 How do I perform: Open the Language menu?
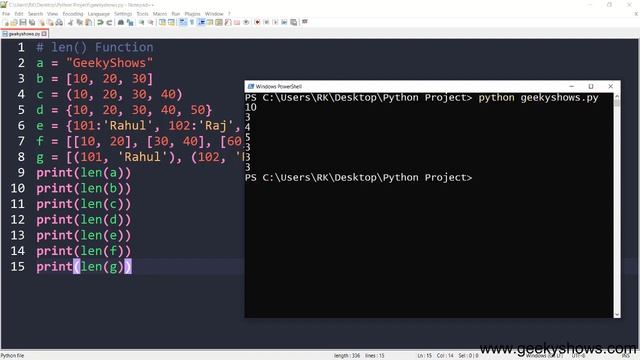coord(98,14)
